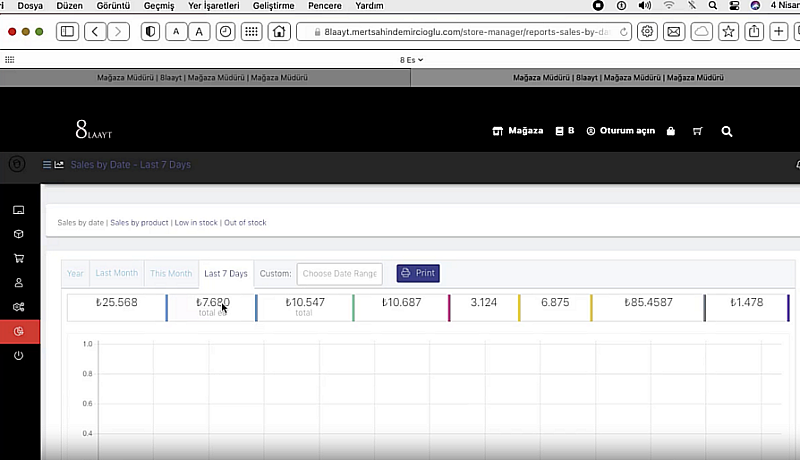Open the cart icon in header
The image size is (800, 460).
coord(697,131)
